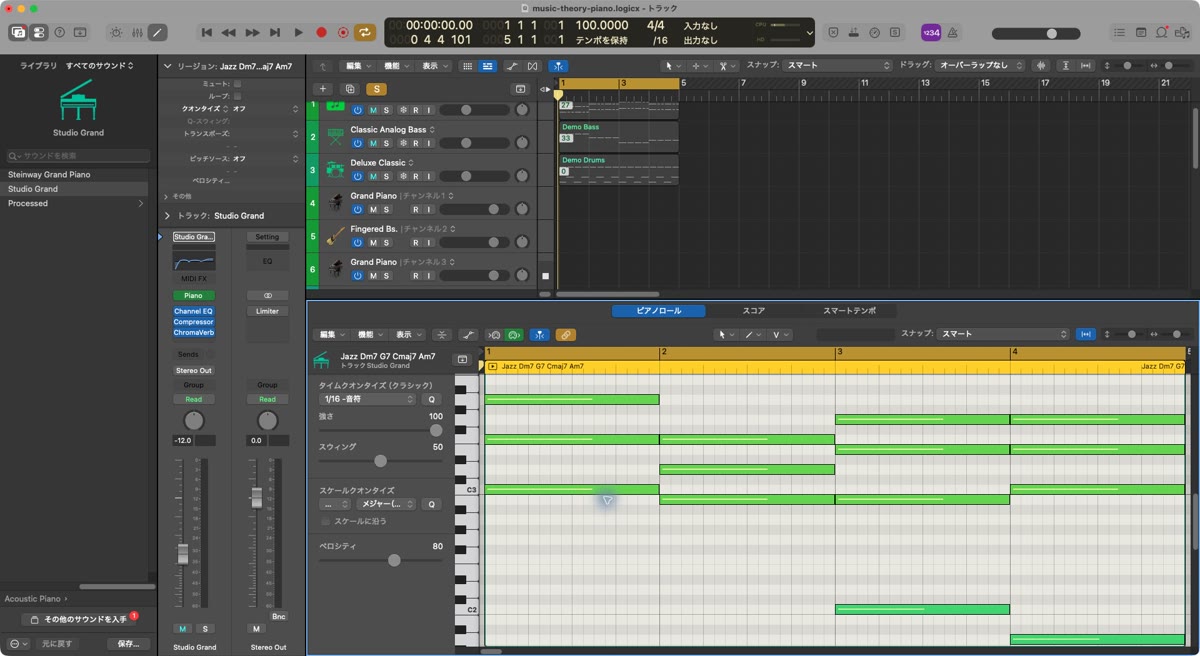This screenshot has width=1200, height=656.
Task: Open the Note Pads icon
Action: coord(1142,32)
